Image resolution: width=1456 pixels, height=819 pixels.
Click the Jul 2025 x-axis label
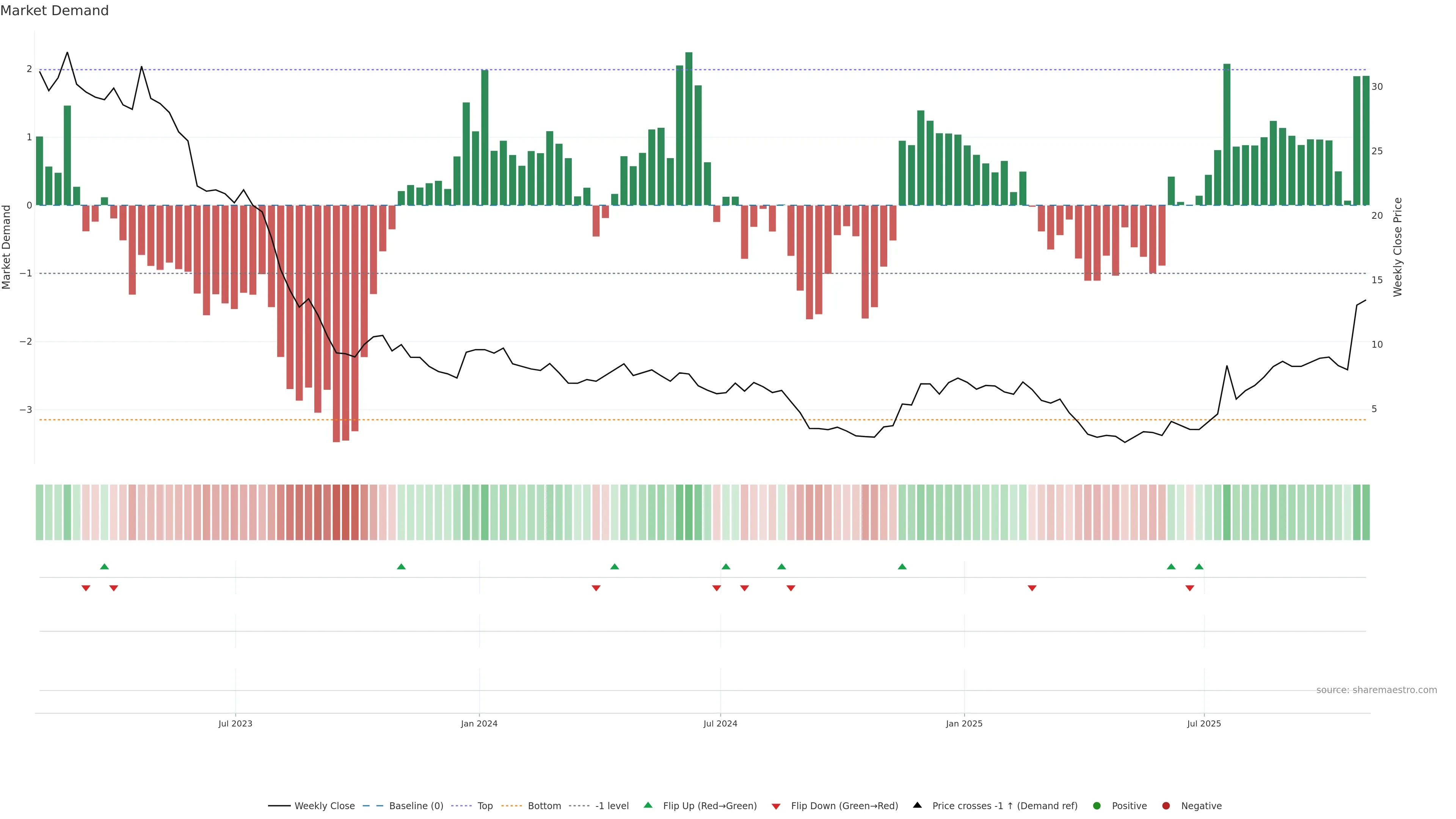coord(1203,723)
